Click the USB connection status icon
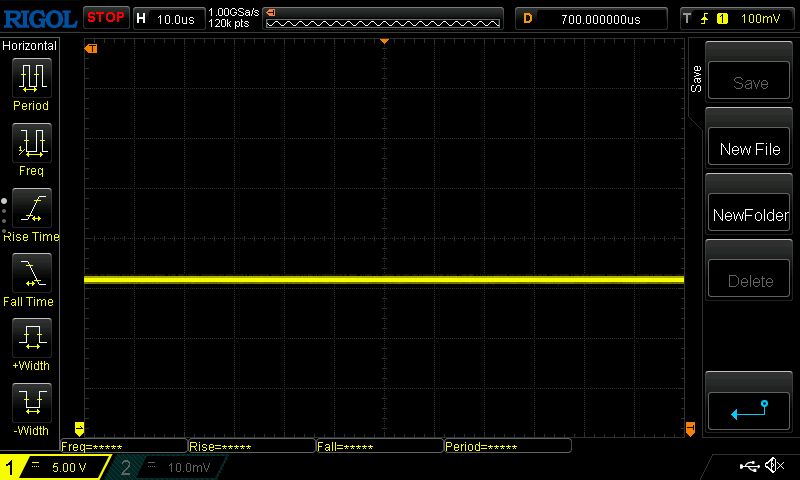 point(749,466)
